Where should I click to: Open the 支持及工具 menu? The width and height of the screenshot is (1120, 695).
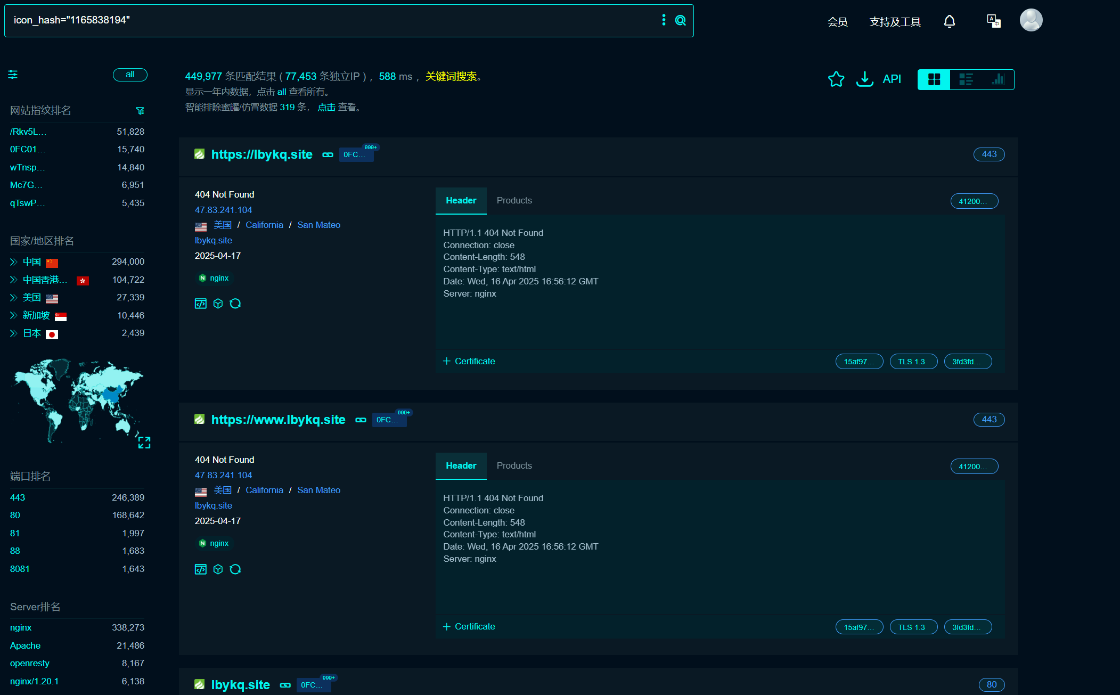pyautogui.click(x=895, y=22)
